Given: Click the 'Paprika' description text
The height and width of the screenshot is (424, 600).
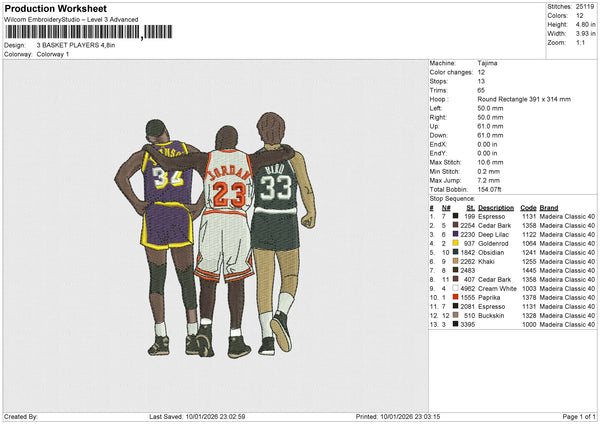Looking at the screenshot, I should [x=489, y=298].
